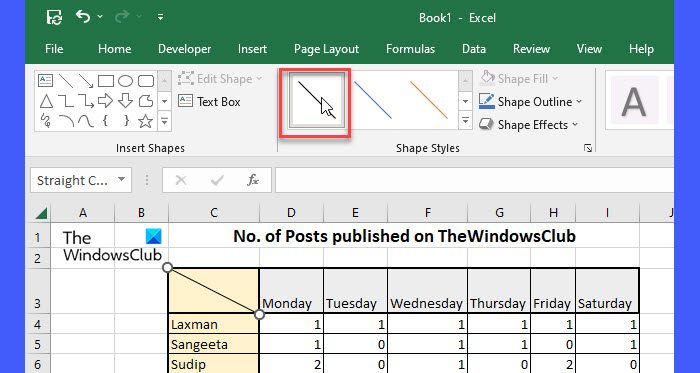Screen dimensions: 700x373
Task: Show the next row of Shape Styles
Action: point(465,101)
